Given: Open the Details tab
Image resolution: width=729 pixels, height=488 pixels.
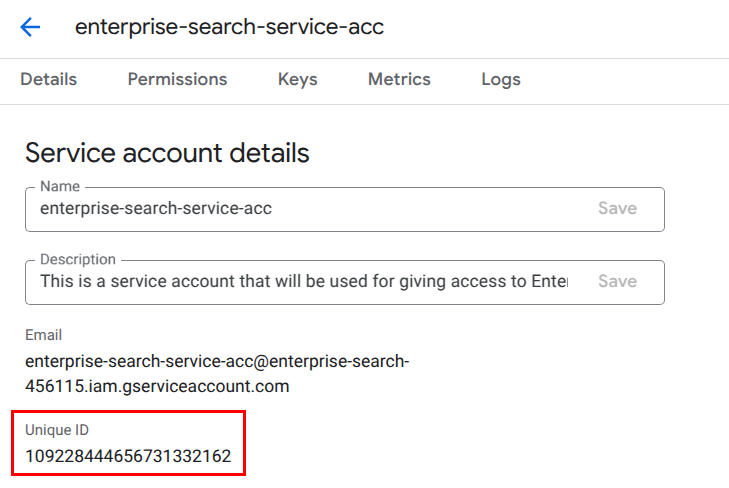Looking at the screenshot, I should pyautogui.click(x=49, y=79).
